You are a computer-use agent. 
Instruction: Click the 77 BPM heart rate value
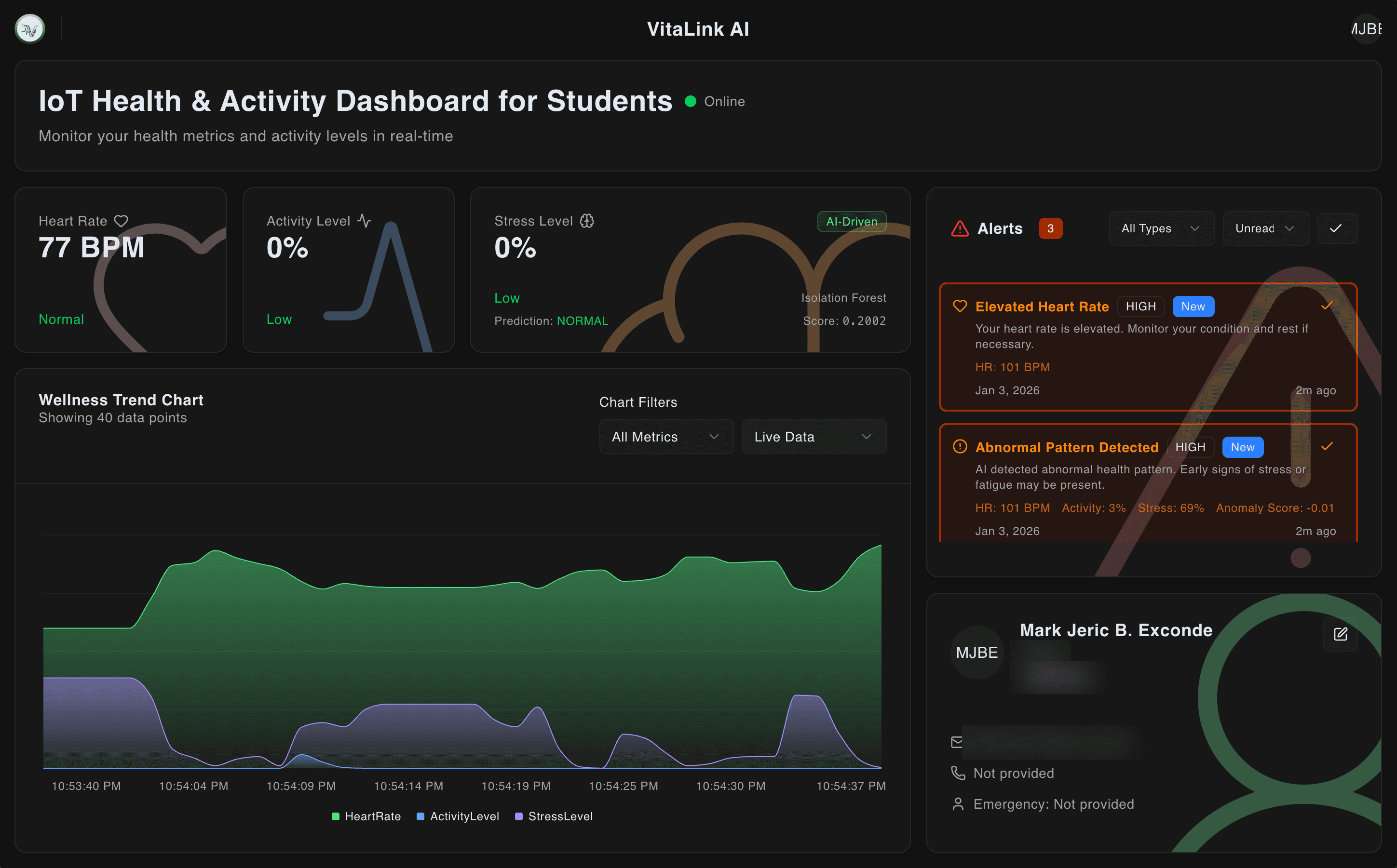tap(91, 248)
